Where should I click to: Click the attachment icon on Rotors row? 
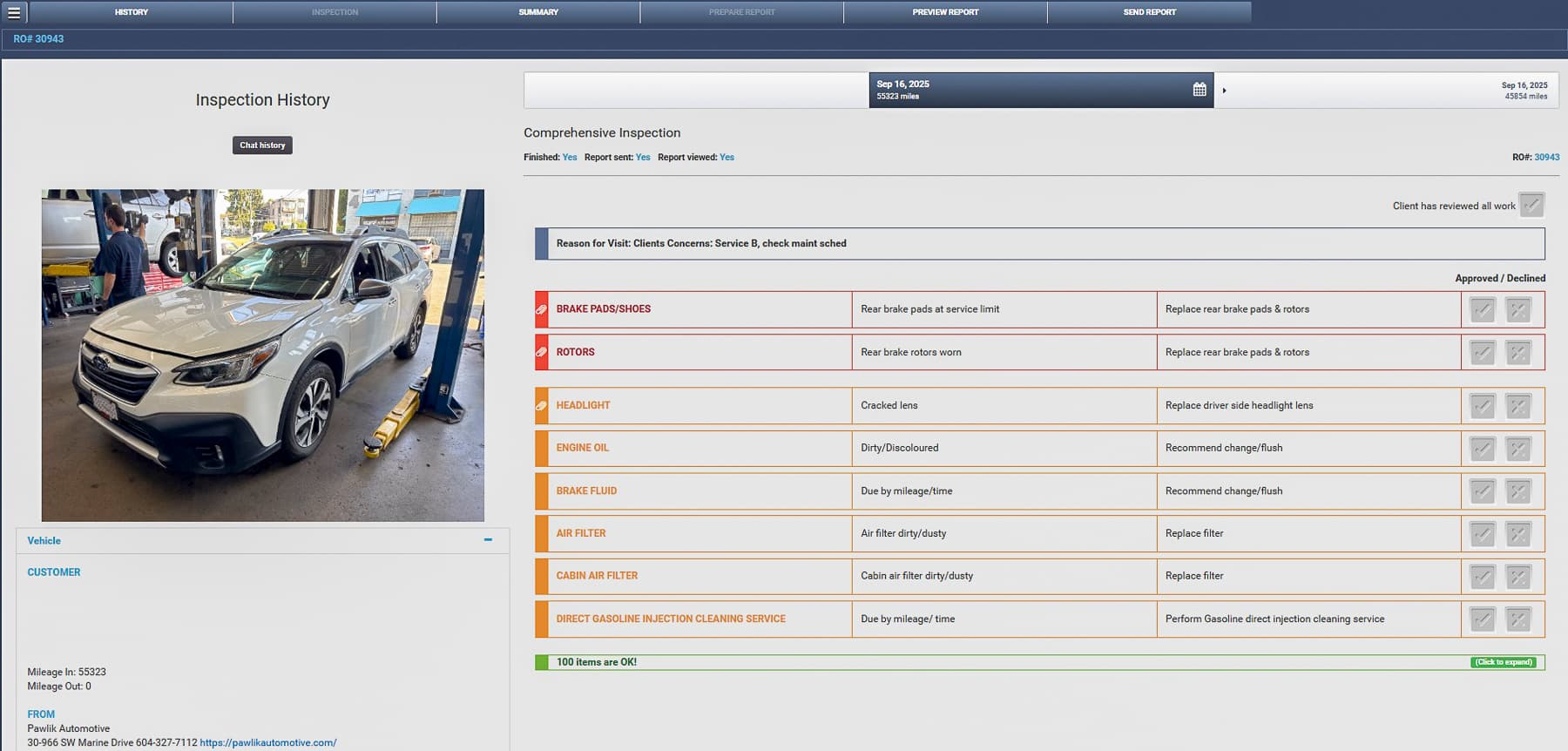pos(541,353)
